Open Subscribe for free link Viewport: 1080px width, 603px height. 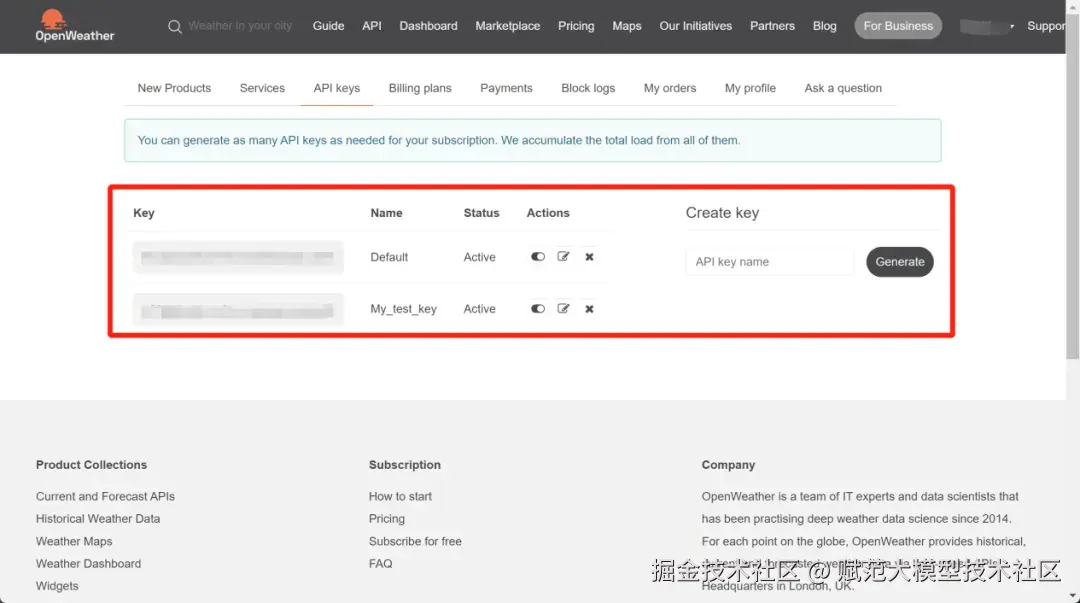(415, 542)
